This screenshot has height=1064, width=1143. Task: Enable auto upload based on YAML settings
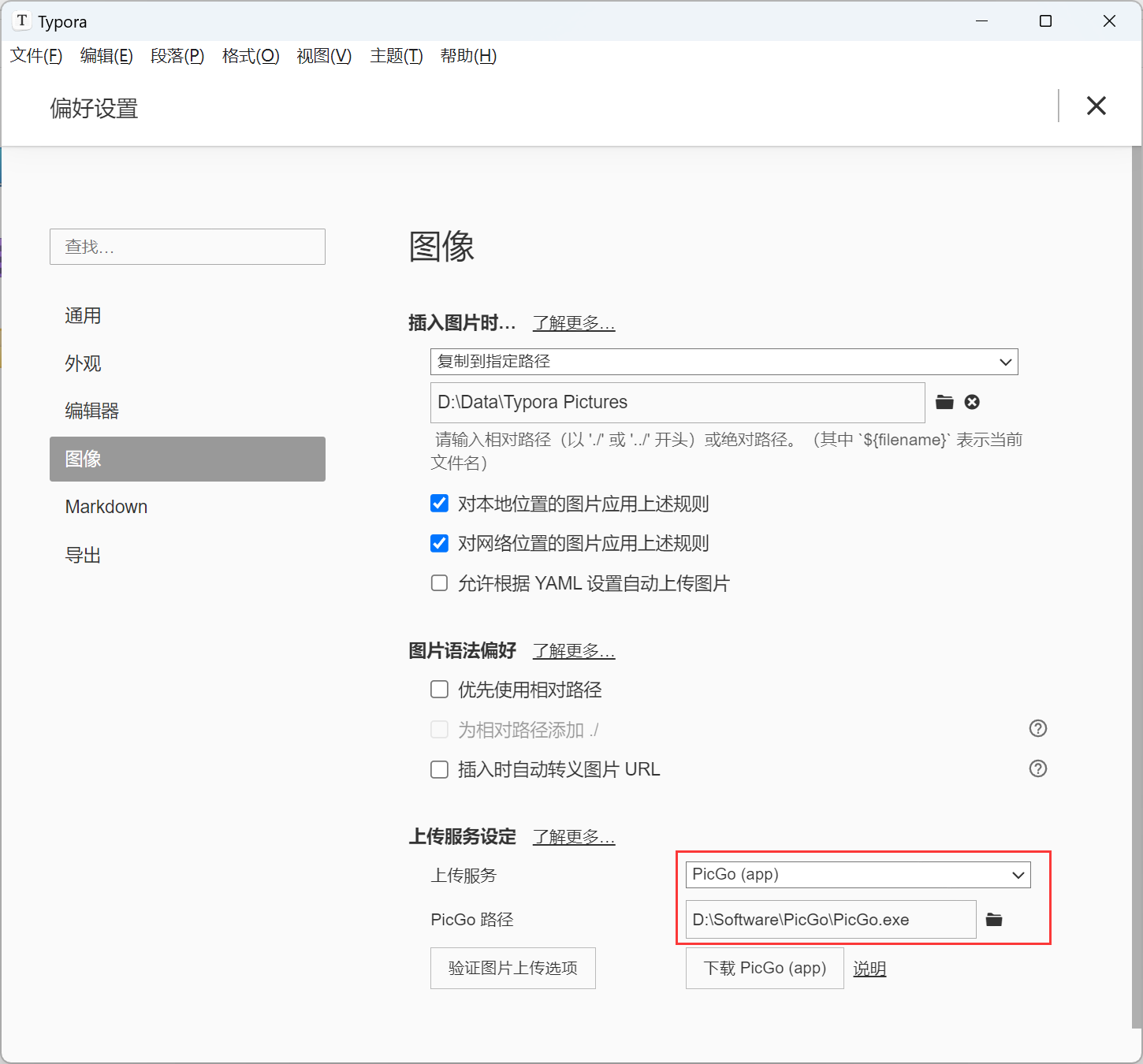(439, 583)
